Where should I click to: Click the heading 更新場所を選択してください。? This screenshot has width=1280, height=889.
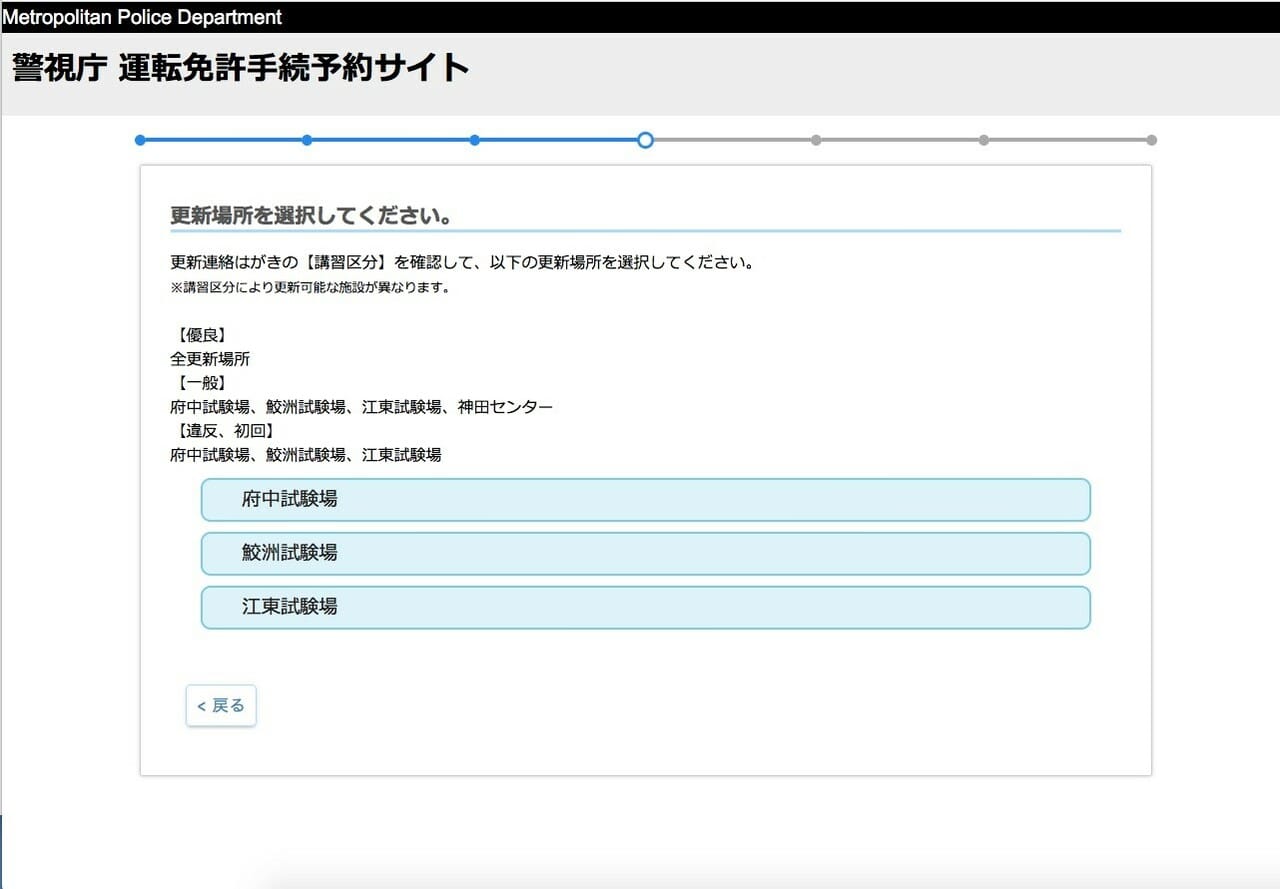pyautogui.click(x=312, y=216)
